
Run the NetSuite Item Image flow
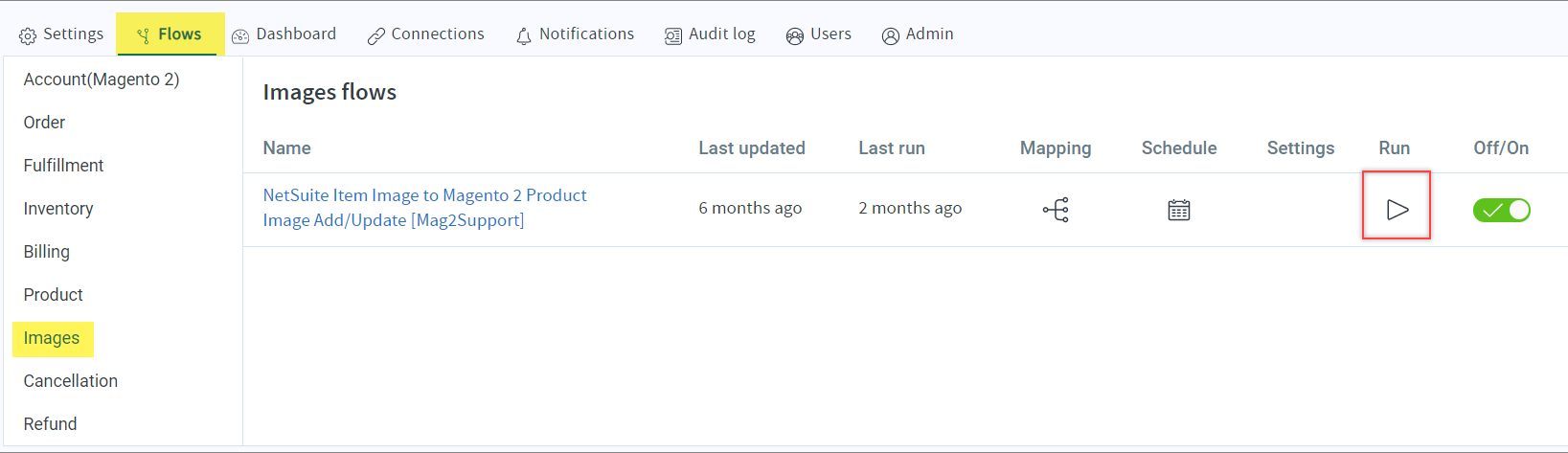(1397, 209)
